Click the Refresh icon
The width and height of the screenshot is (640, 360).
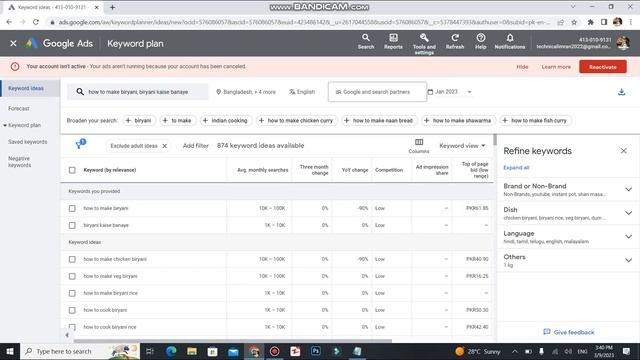[x=455, y=38]
